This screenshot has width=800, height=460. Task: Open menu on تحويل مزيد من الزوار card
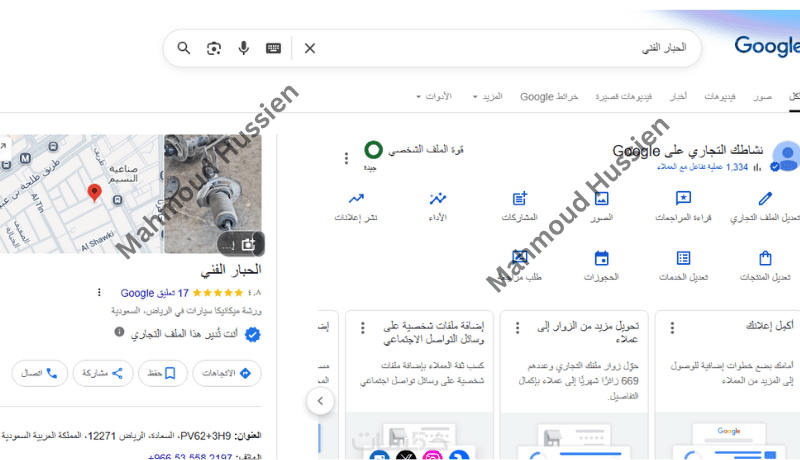[x=517, y=328]
